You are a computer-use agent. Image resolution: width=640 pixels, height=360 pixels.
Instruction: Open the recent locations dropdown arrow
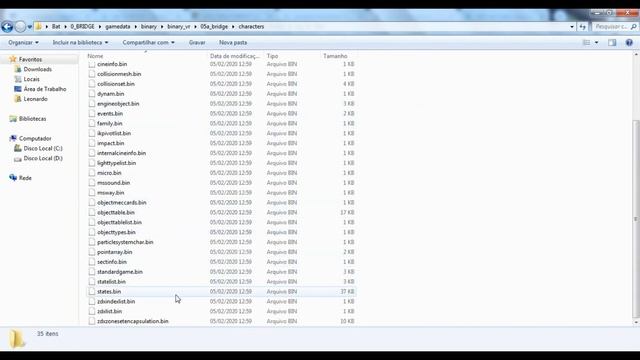29,27
